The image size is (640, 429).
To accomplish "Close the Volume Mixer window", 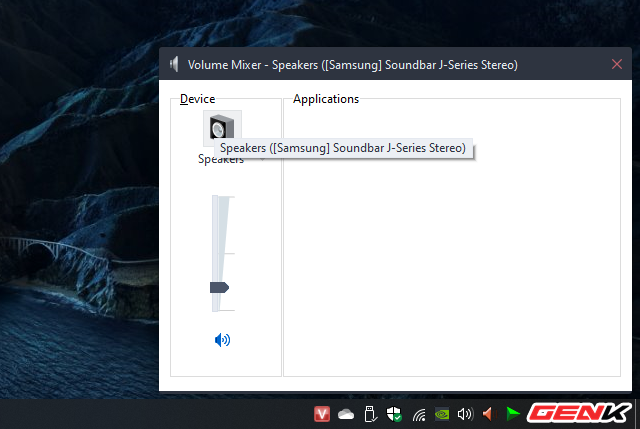I will [x=617, y=64].
